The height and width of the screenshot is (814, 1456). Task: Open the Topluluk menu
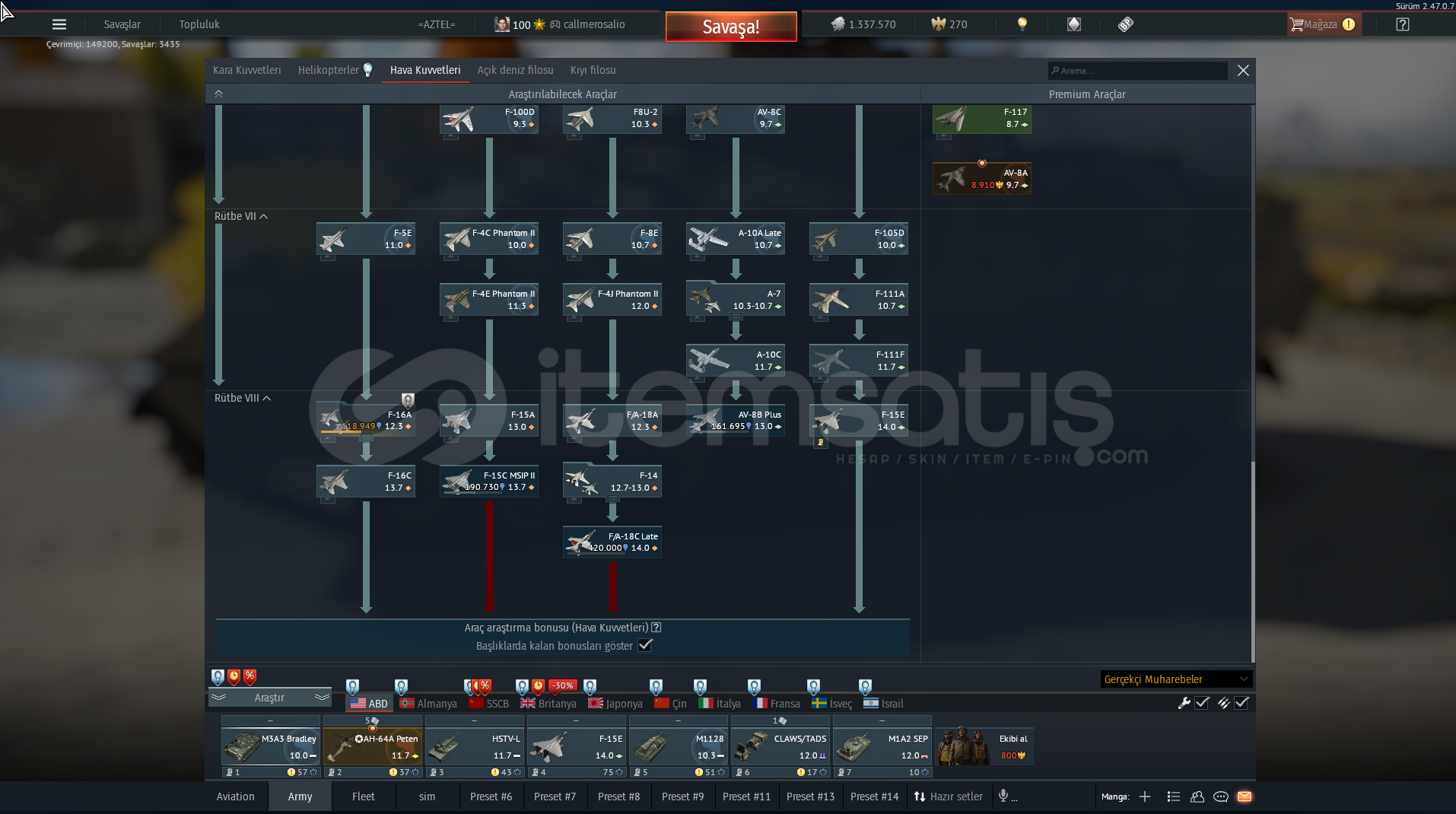[x=199, y=24]
